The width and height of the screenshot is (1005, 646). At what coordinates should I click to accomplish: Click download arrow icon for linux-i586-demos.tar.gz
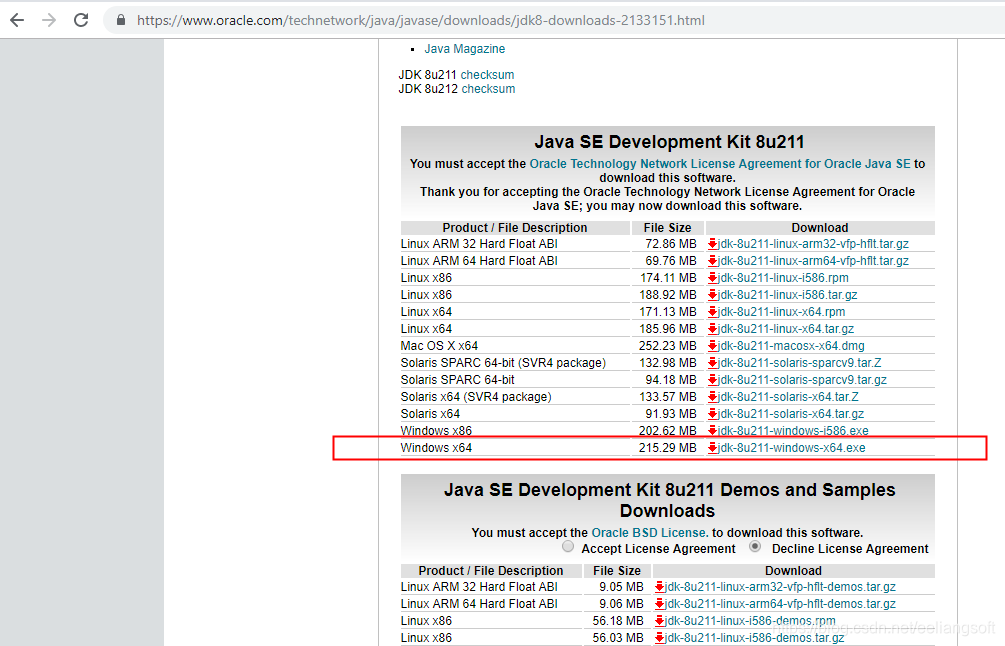coord(660,638)
